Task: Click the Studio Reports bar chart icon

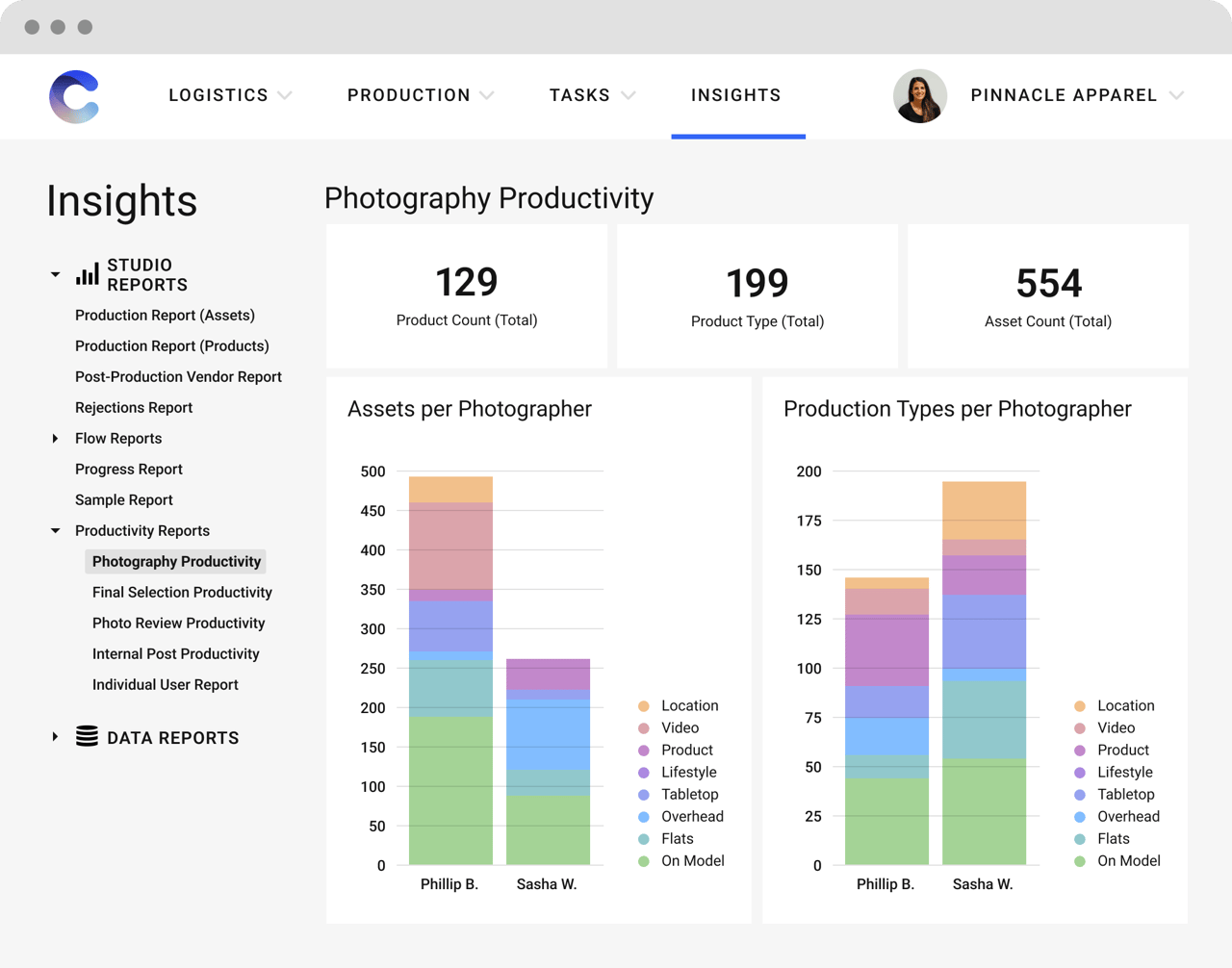Action: click(x=85, y=274)
